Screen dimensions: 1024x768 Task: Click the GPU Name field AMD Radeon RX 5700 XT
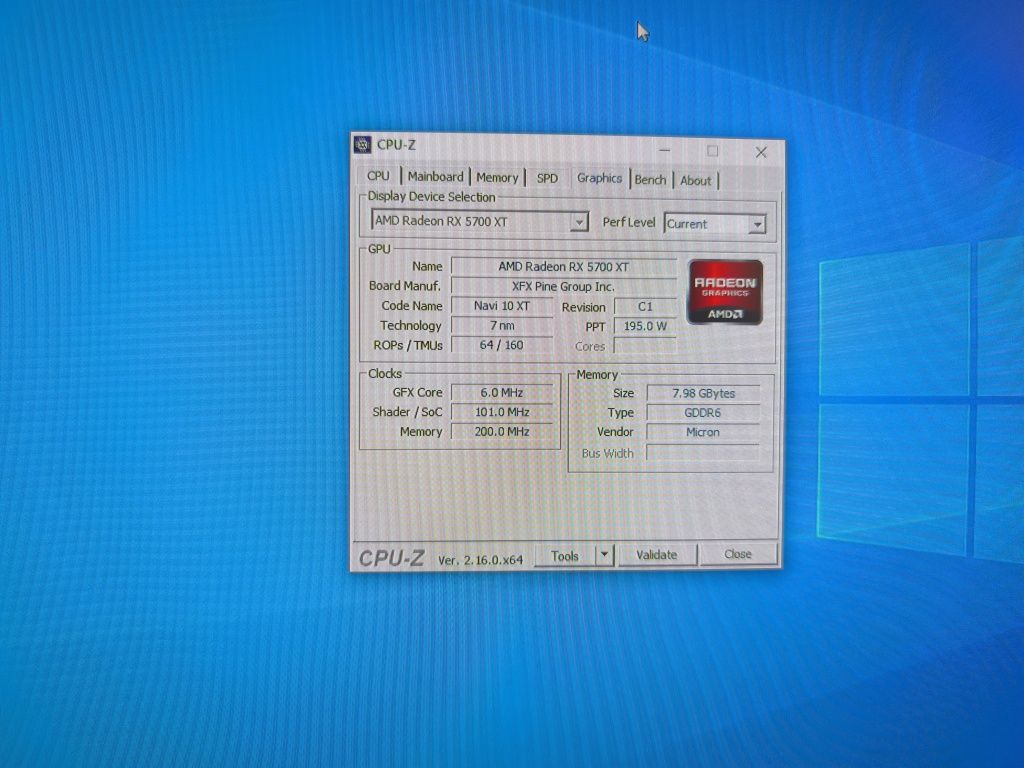pos(564,267)
